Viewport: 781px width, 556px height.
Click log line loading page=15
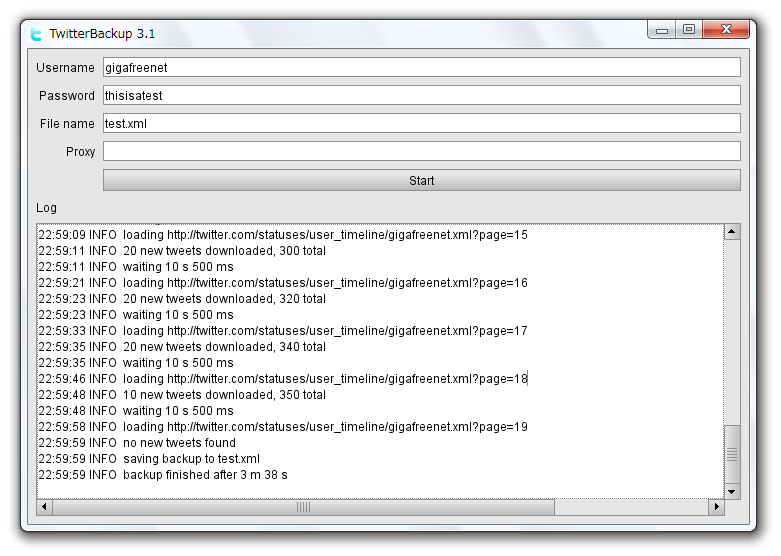click(x=283, y=235)
